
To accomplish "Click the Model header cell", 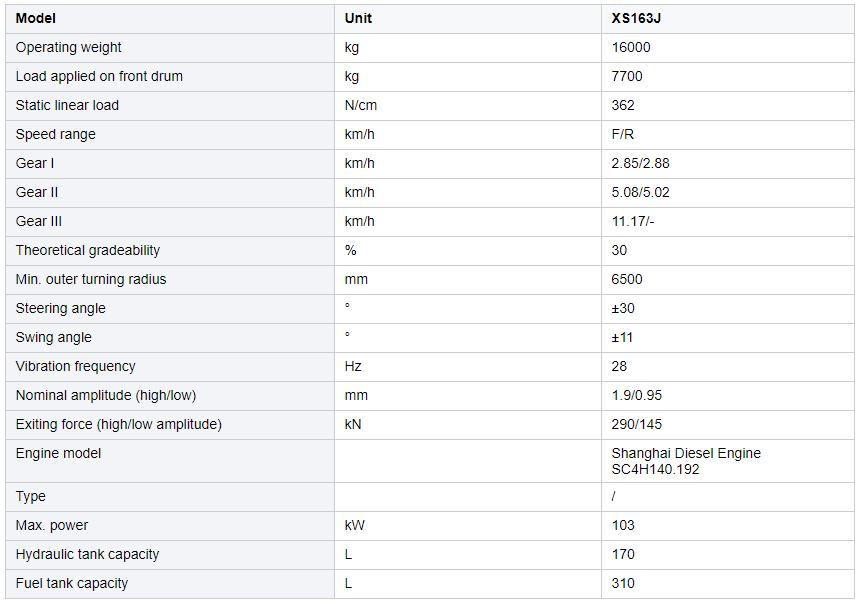I will coord(36,18).
